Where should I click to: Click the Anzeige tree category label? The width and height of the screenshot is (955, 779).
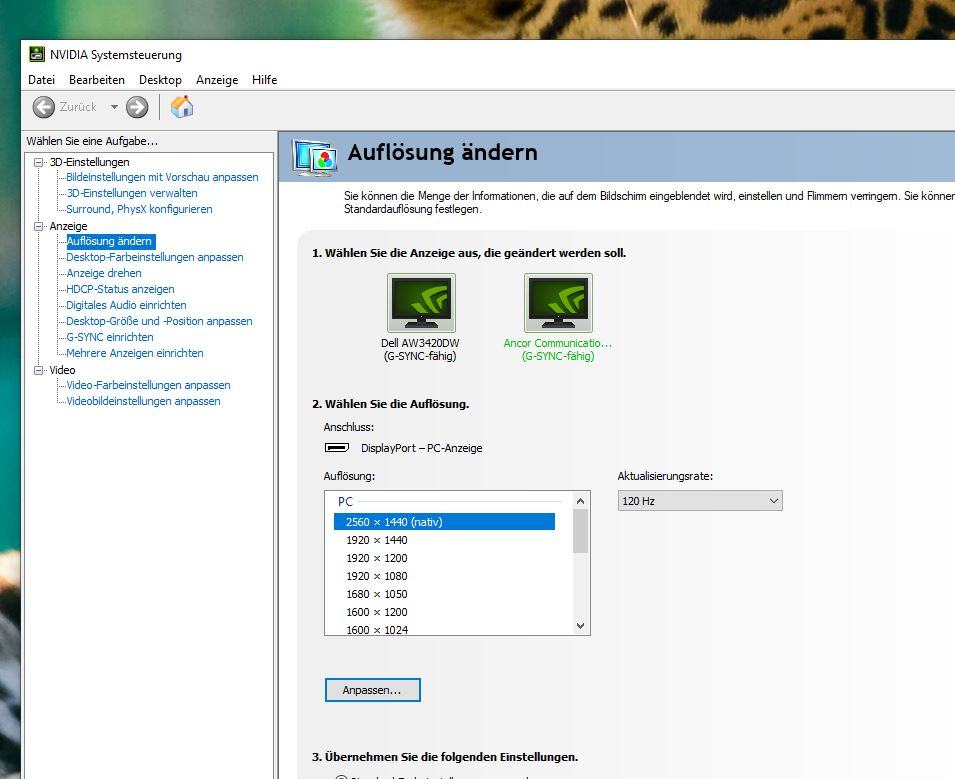(x=68, y=226)
